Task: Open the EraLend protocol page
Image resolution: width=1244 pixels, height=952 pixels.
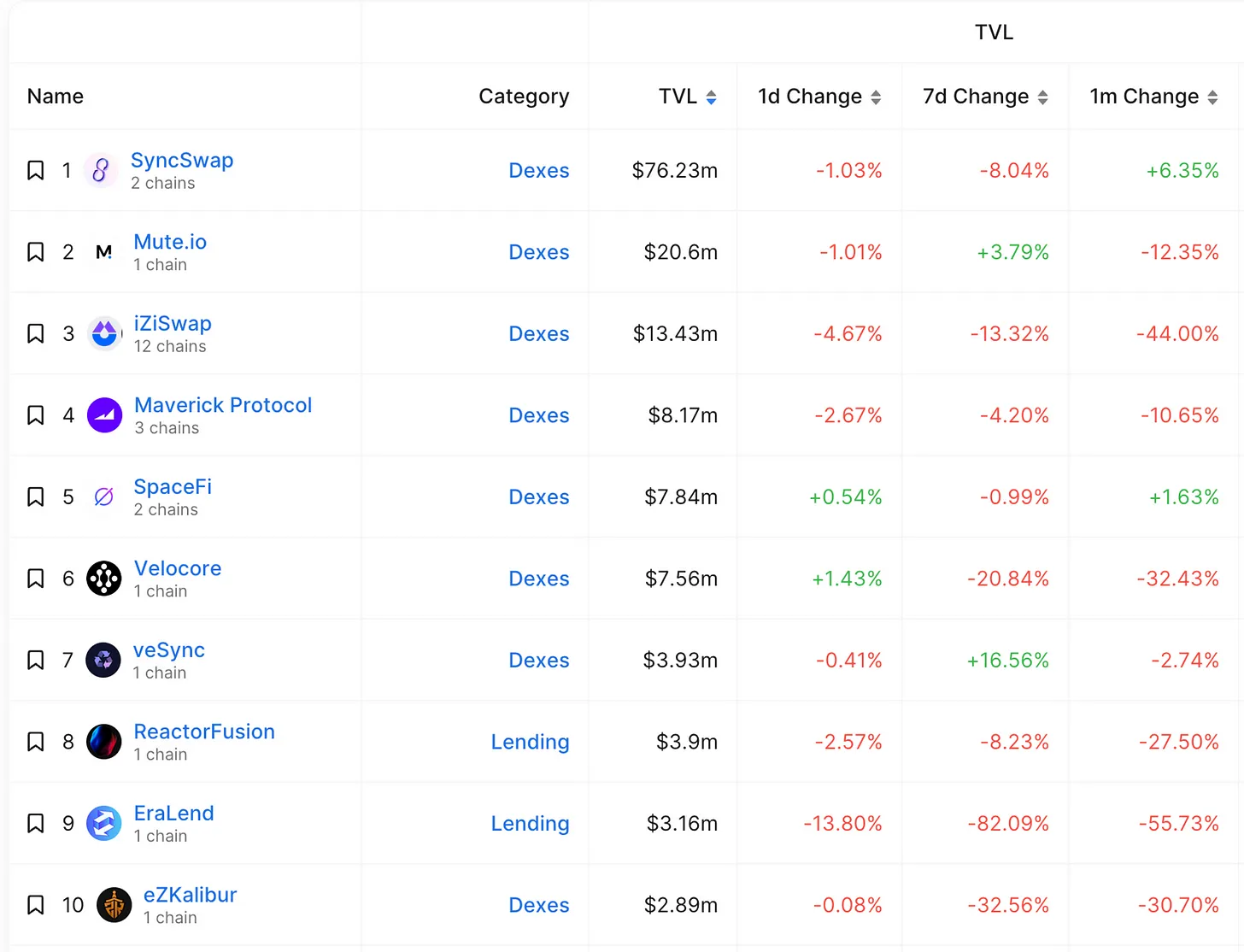Action: point(173,813)
